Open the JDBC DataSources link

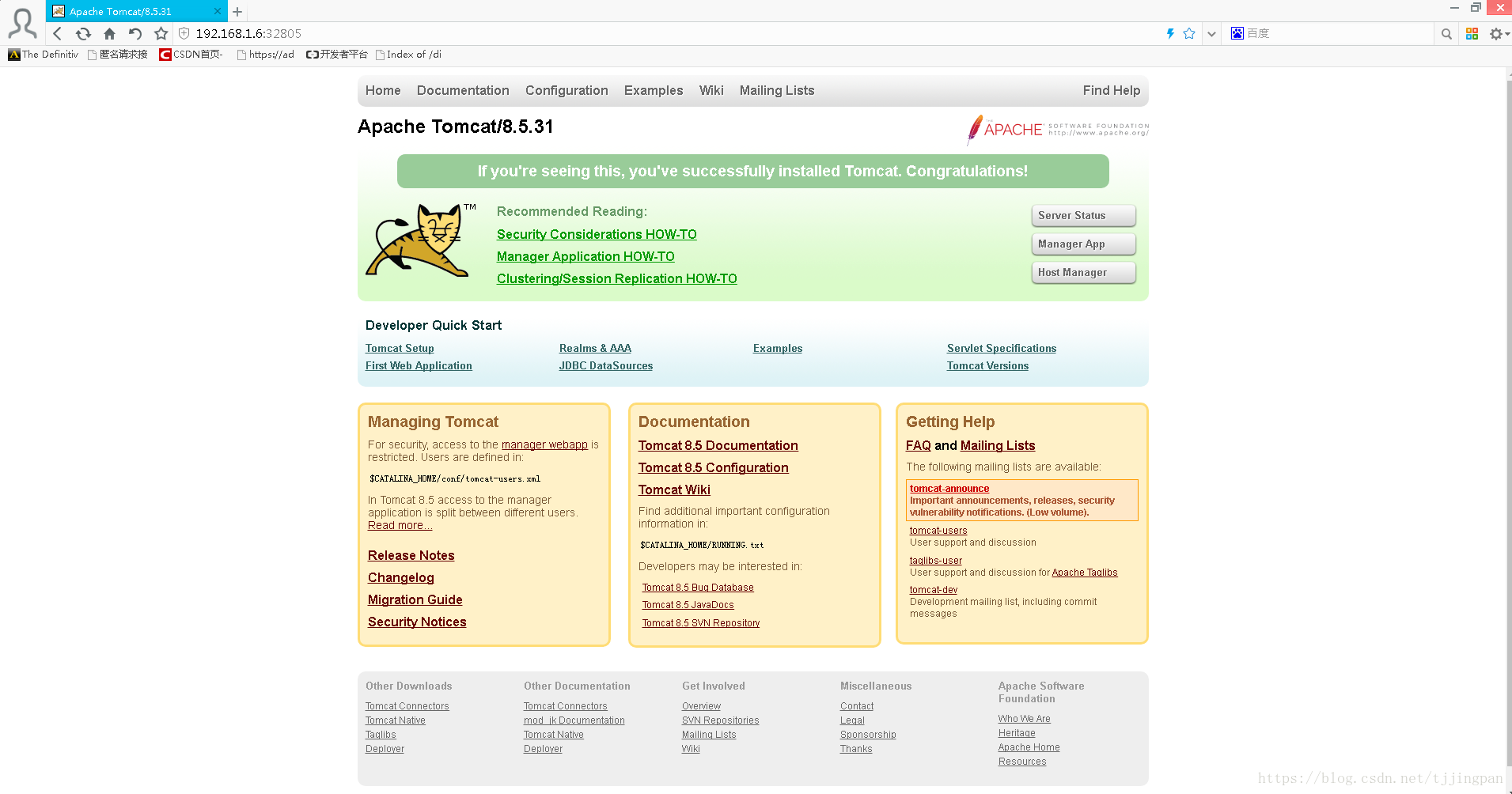tap(606, 365)
